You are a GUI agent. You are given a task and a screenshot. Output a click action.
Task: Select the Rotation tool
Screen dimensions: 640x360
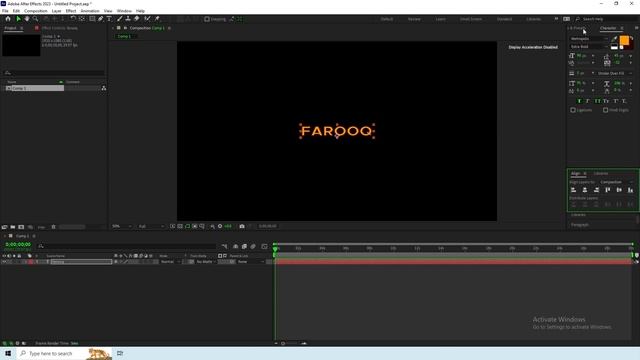[x=73, y=19]
